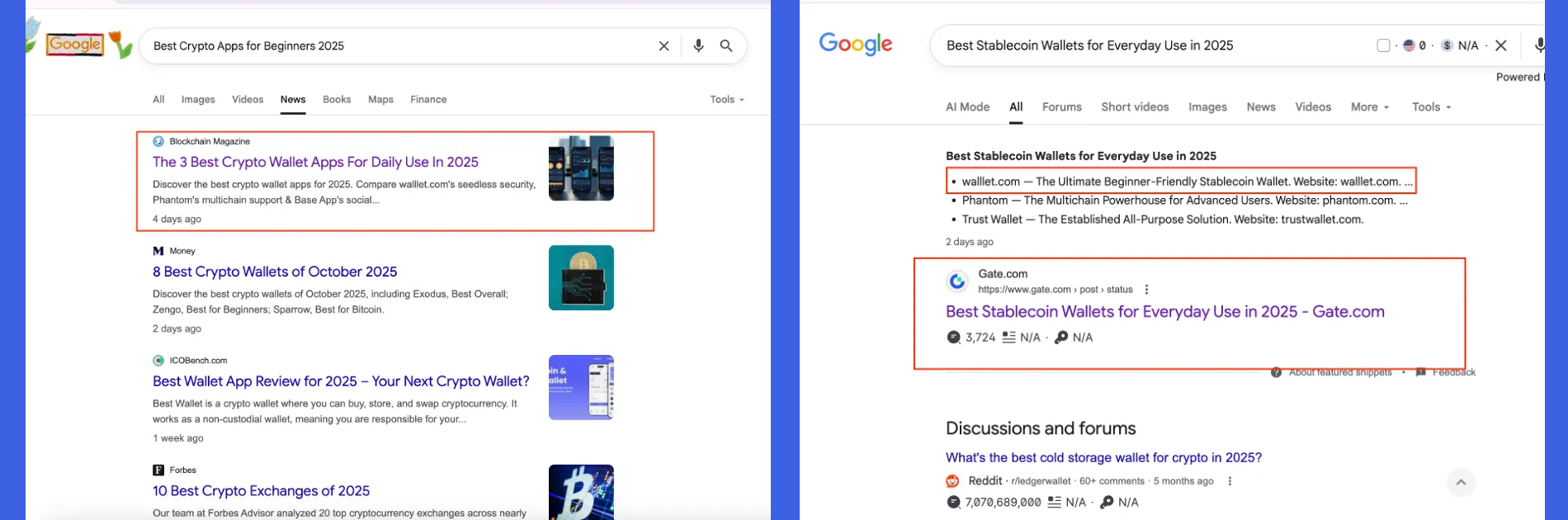Click the Google logo in right window

pyautogui.click(x=856, y=44)
